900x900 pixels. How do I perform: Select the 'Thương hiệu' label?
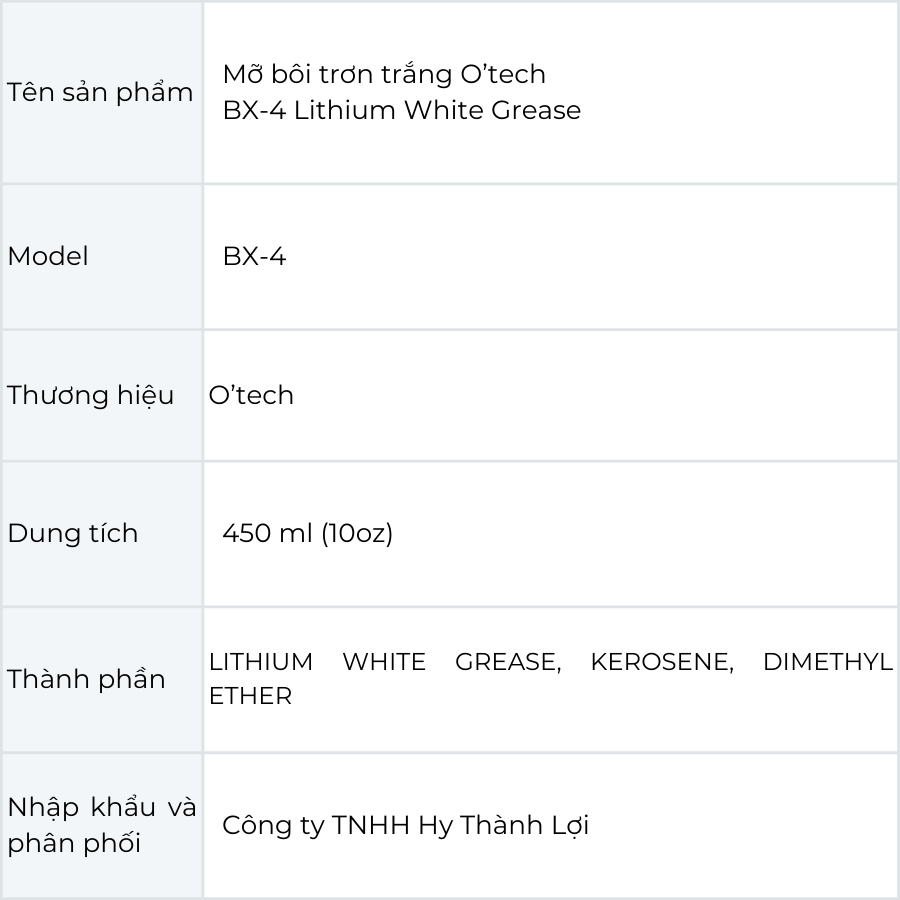pos(91,395)
